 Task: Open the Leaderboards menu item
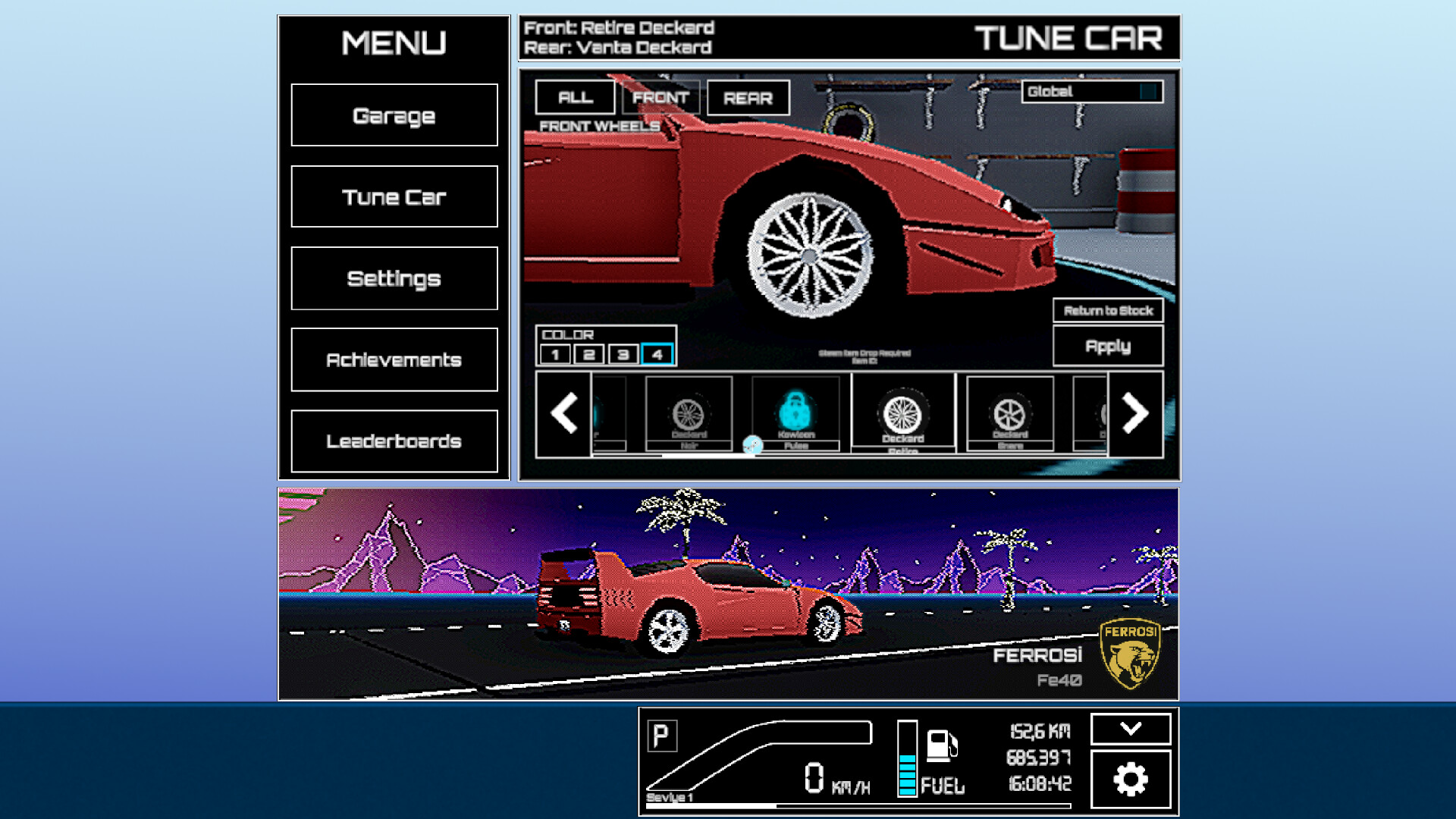pyautogui.click(x=394, y=441)
